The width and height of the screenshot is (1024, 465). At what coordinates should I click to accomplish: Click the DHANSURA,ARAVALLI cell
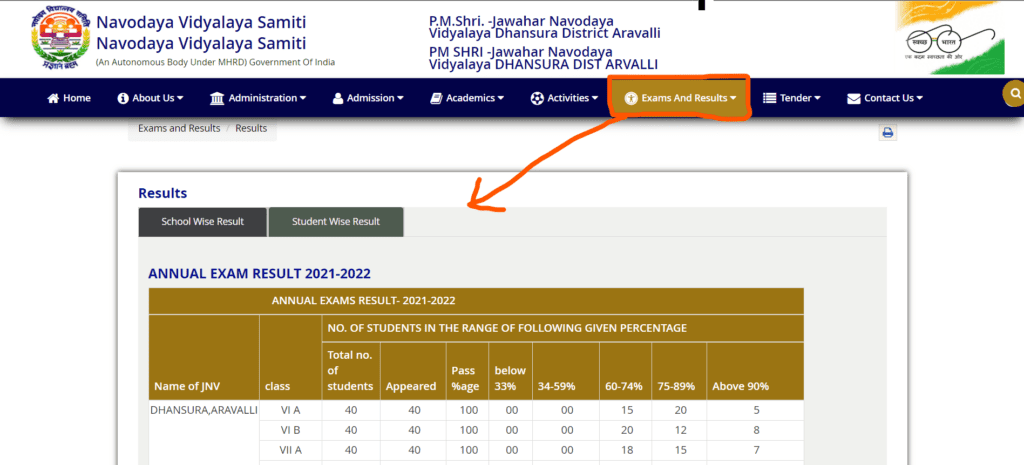[204, 410]
